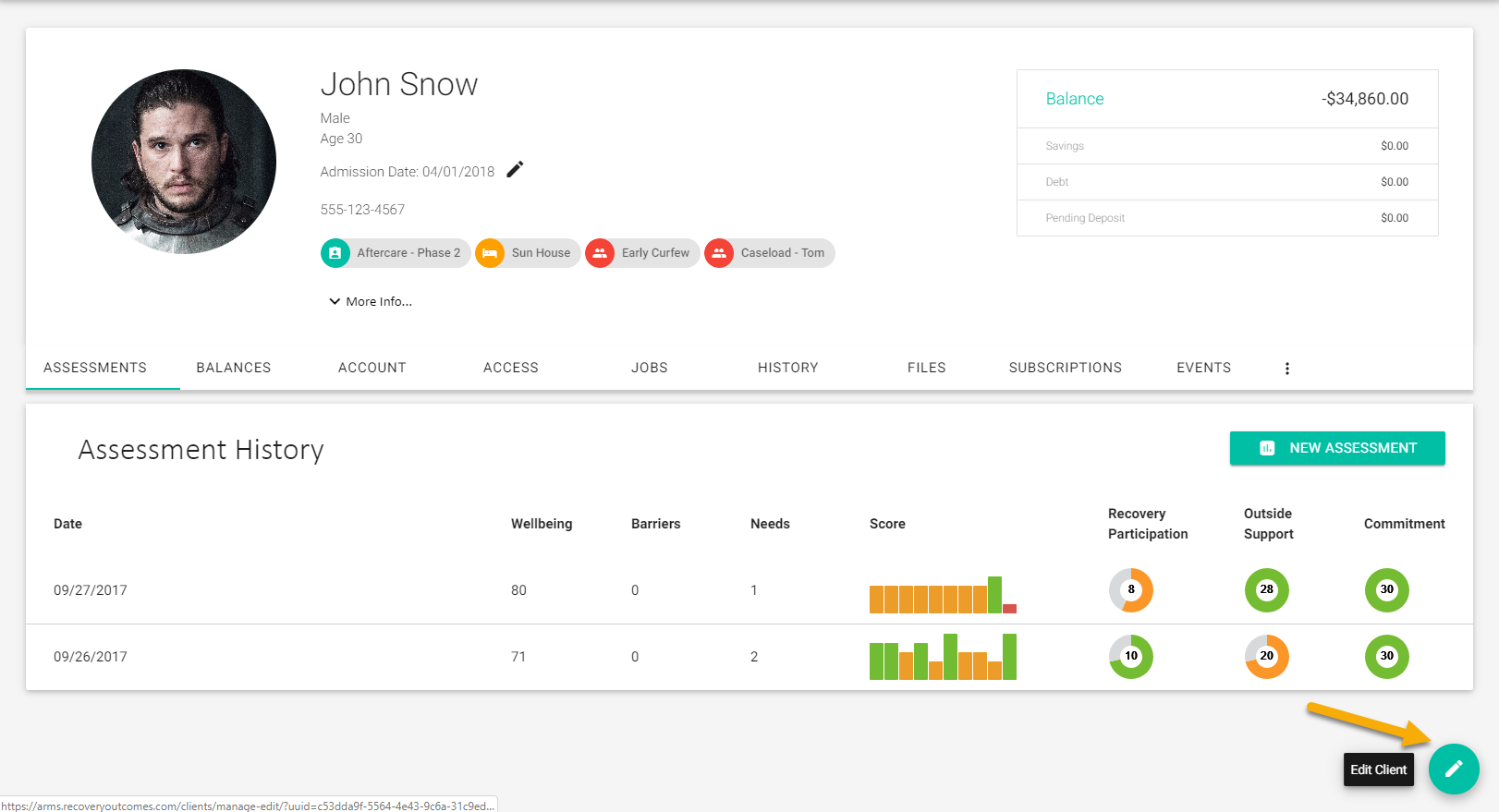Click the Outside Support donut showing 20
This screenshot has height=812, width=1499.
(x=1267, y=657)
